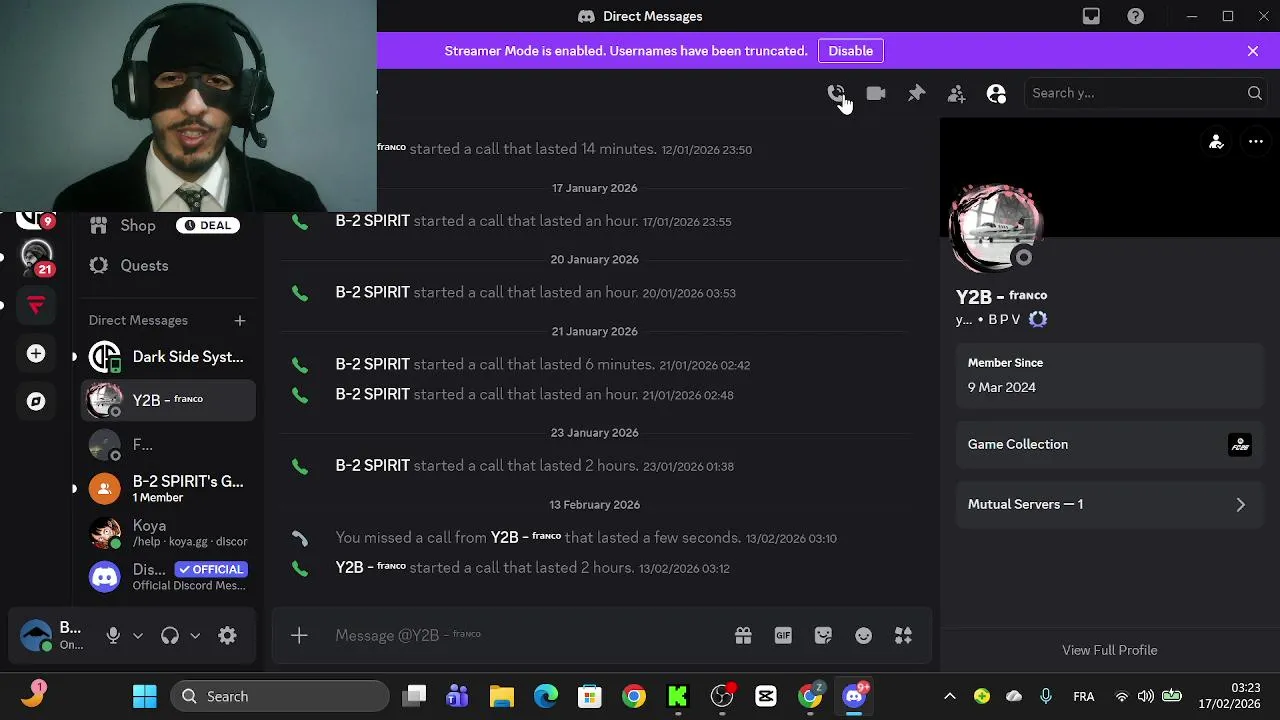Open microphone input options arrow
The width and height of the screenshot is (1280, 720).
point(138,635)
